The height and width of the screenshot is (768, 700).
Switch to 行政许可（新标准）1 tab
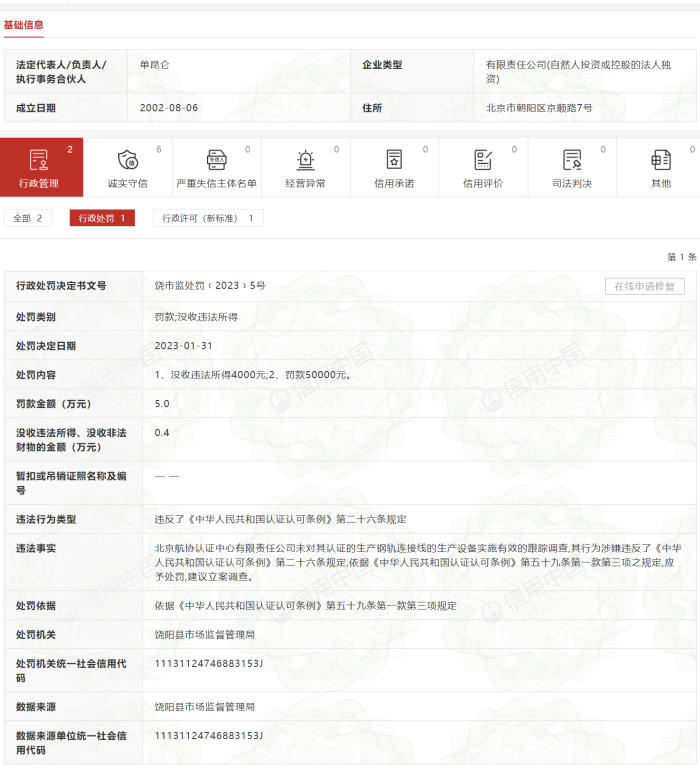click(x=208, y=218)
